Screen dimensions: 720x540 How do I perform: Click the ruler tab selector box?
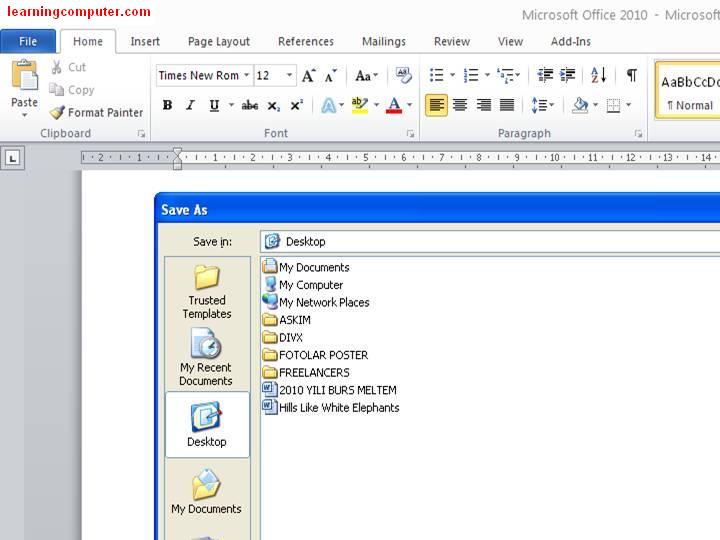click(12, 158)
